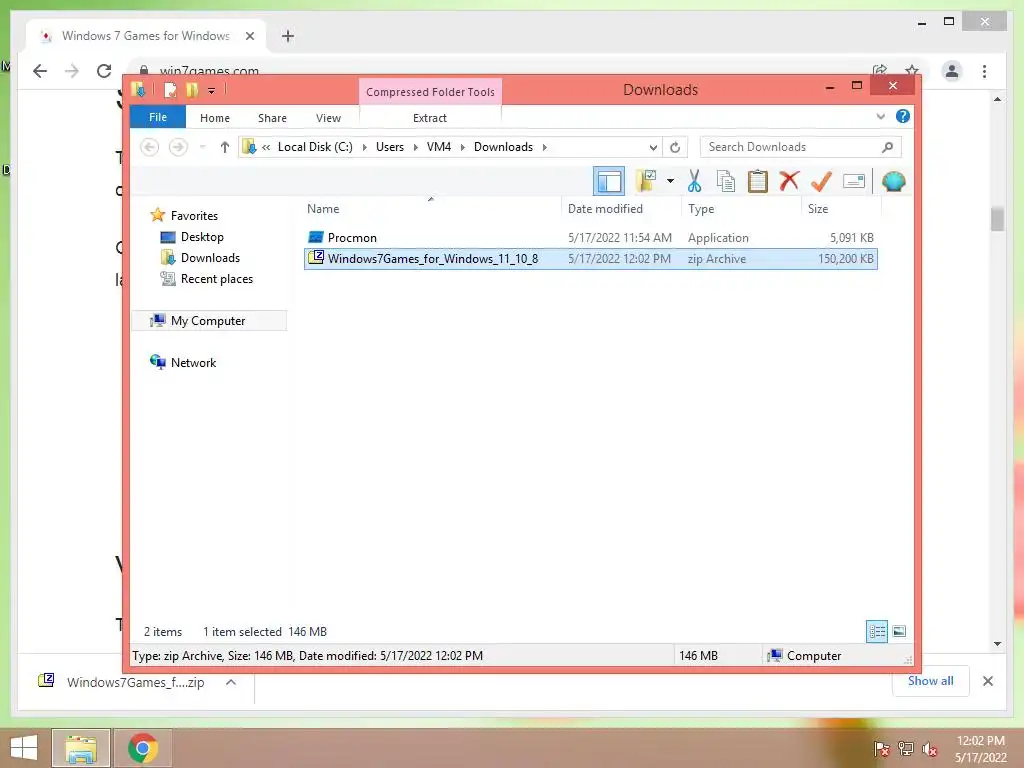Click the Copy icon in toolbar

pyautogui.click(x=726, y=182)
